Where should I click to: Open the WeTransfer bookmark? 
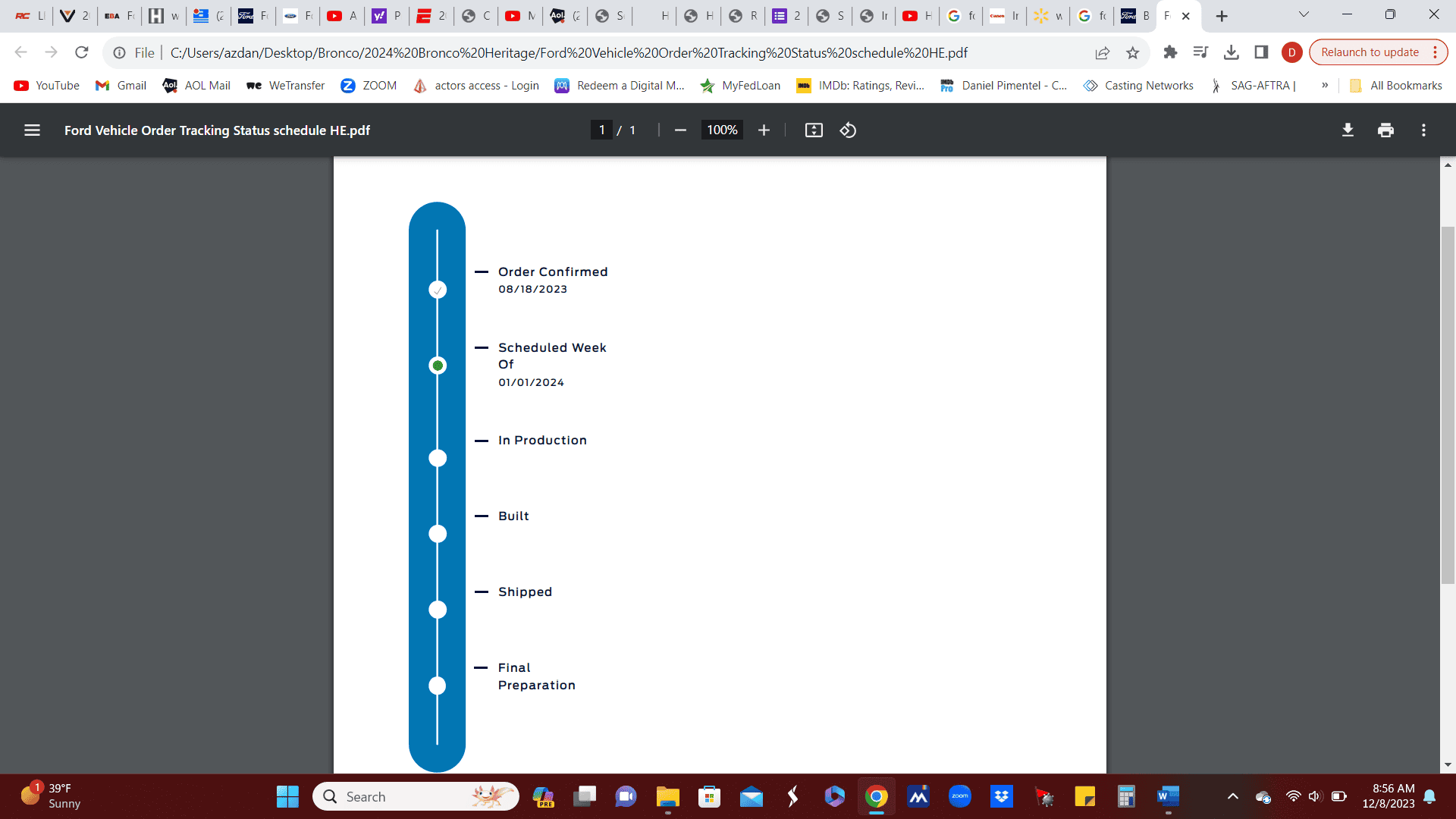pos(285,86)
